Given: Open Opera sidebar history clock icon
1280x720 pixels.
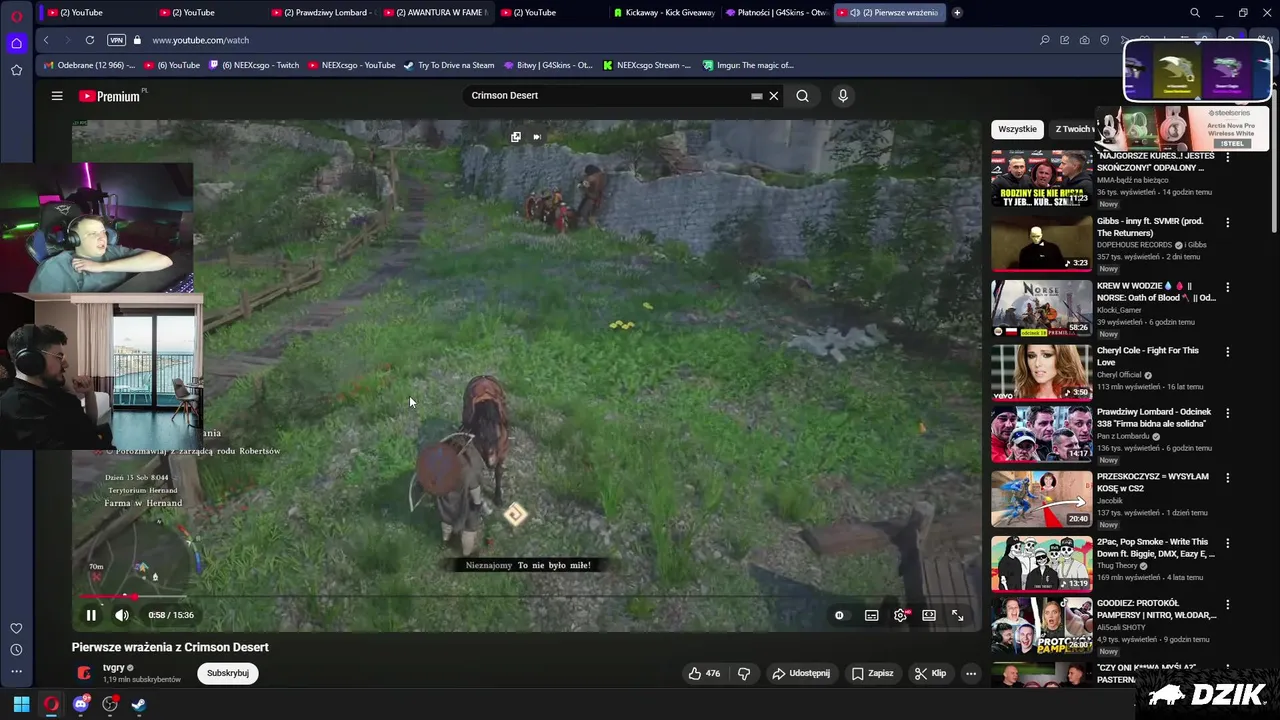Looking at the screenshot, I should click(16, 650).
